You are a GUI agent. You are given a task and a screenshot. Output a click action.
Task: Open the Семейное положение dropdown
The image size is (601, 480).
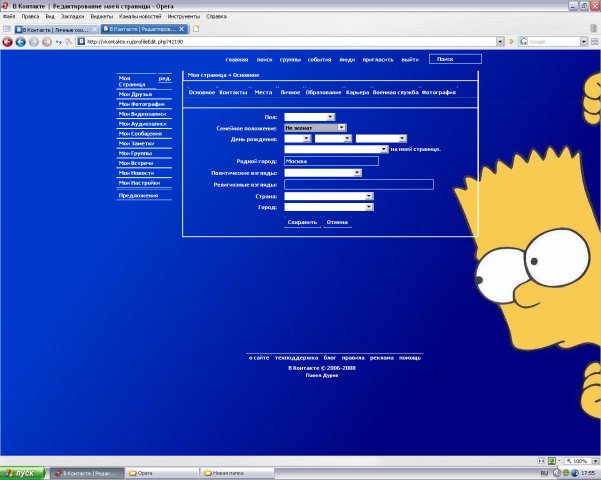point(315,128)
